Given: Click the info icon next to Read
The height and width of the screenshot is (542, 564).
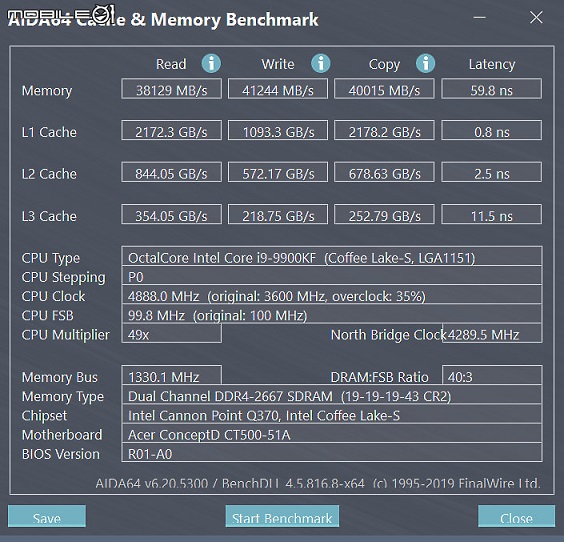Looking at the screenshot, I should click(211, 64).
